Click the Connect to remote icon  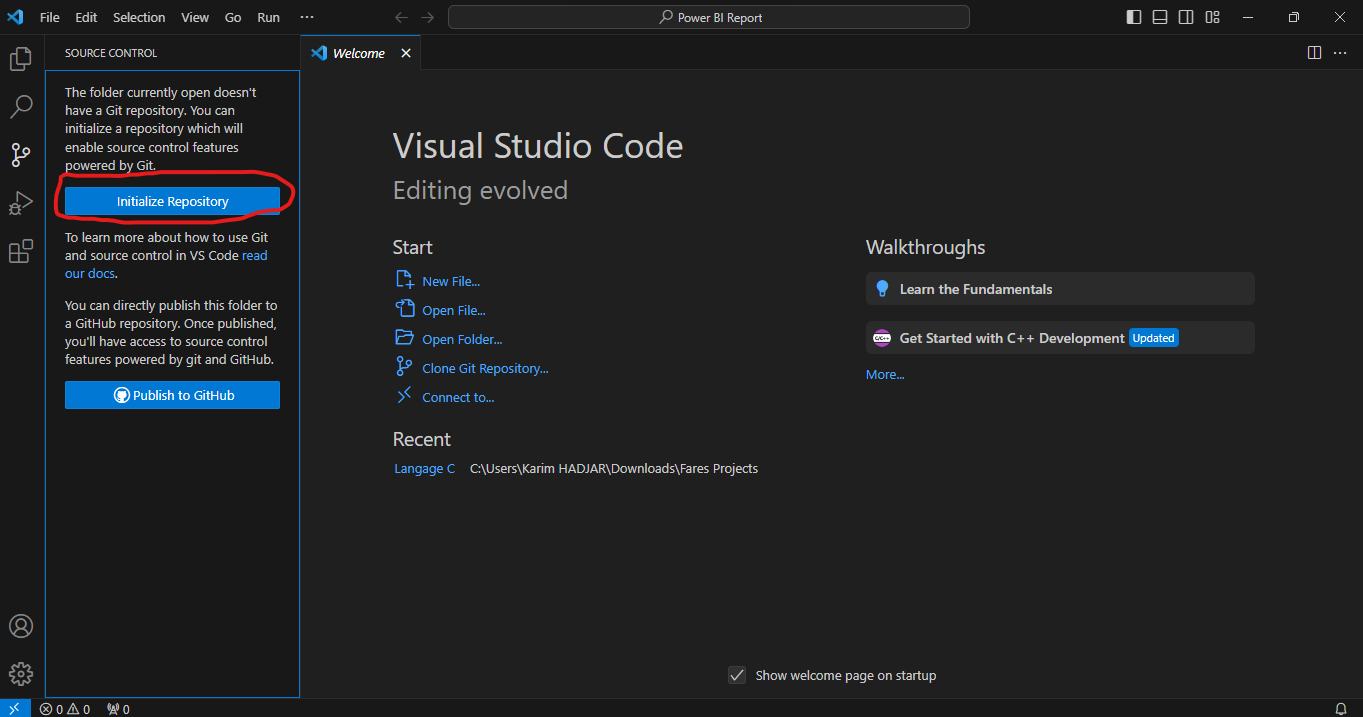404,396
